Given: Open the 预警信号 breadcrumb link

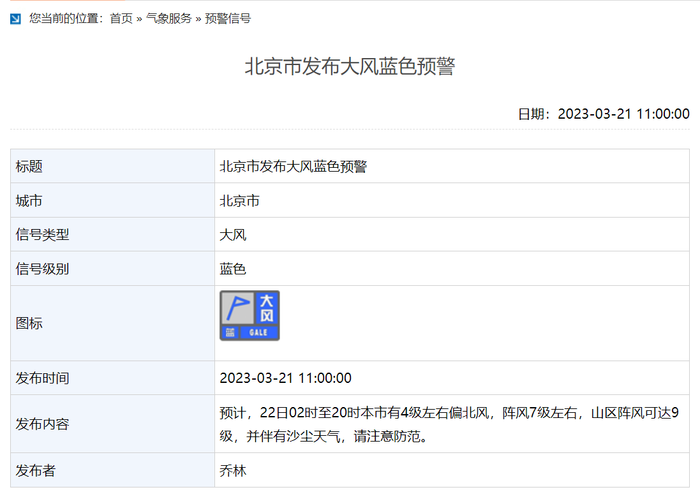Looking at the screenshot, I should click(228, 18).
